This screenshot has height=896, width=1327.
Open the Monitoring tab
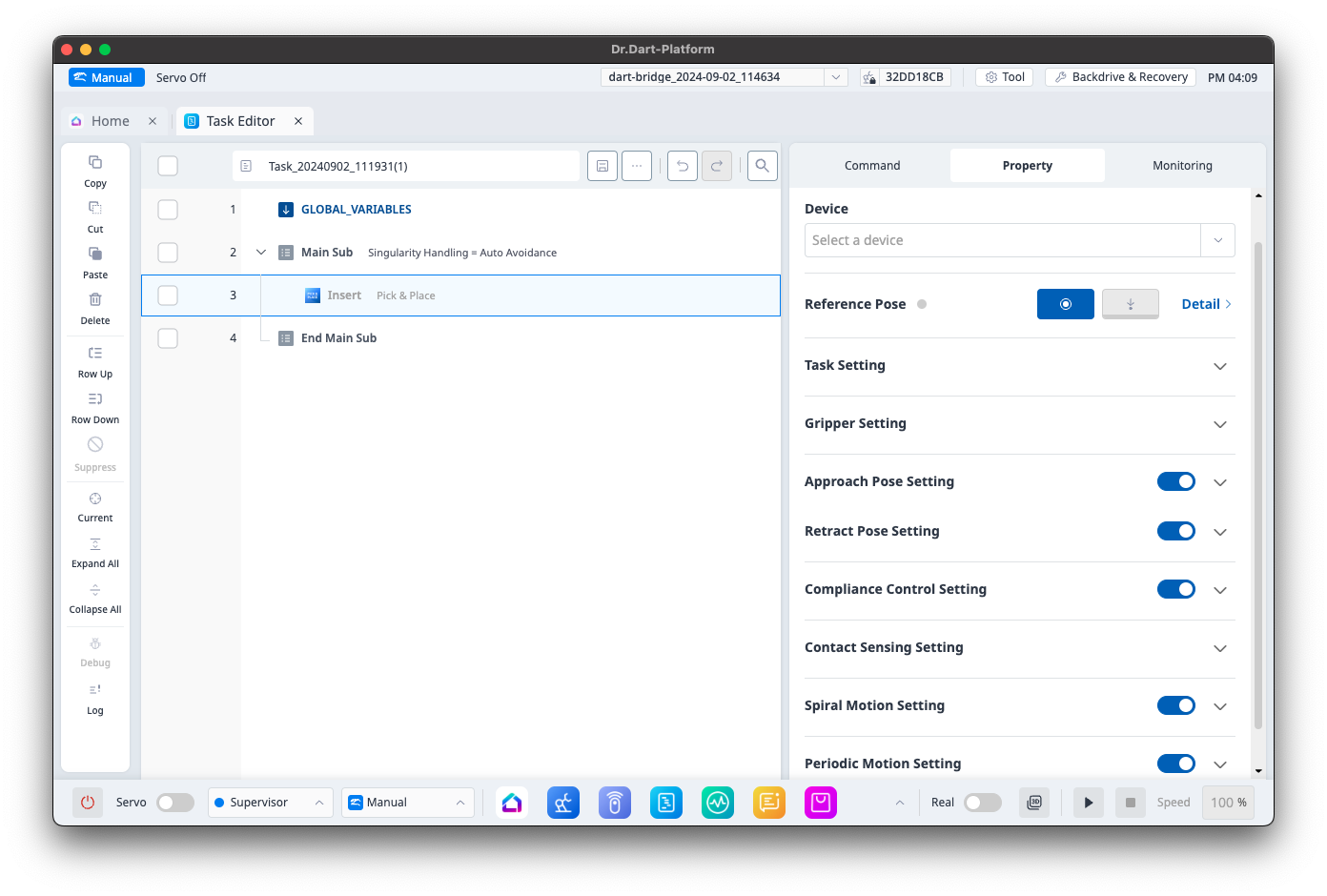(1182, 166)
